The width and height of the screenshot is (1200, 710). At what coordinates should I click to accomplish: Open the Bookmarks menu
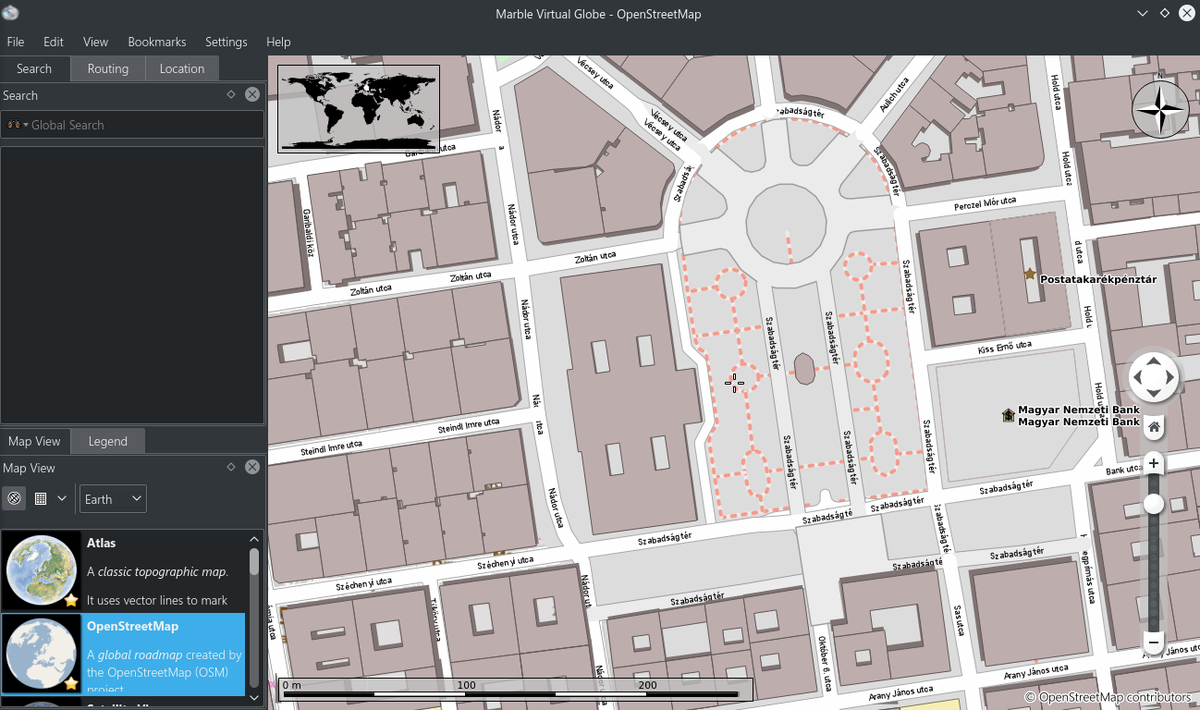(x=157, y=42)
